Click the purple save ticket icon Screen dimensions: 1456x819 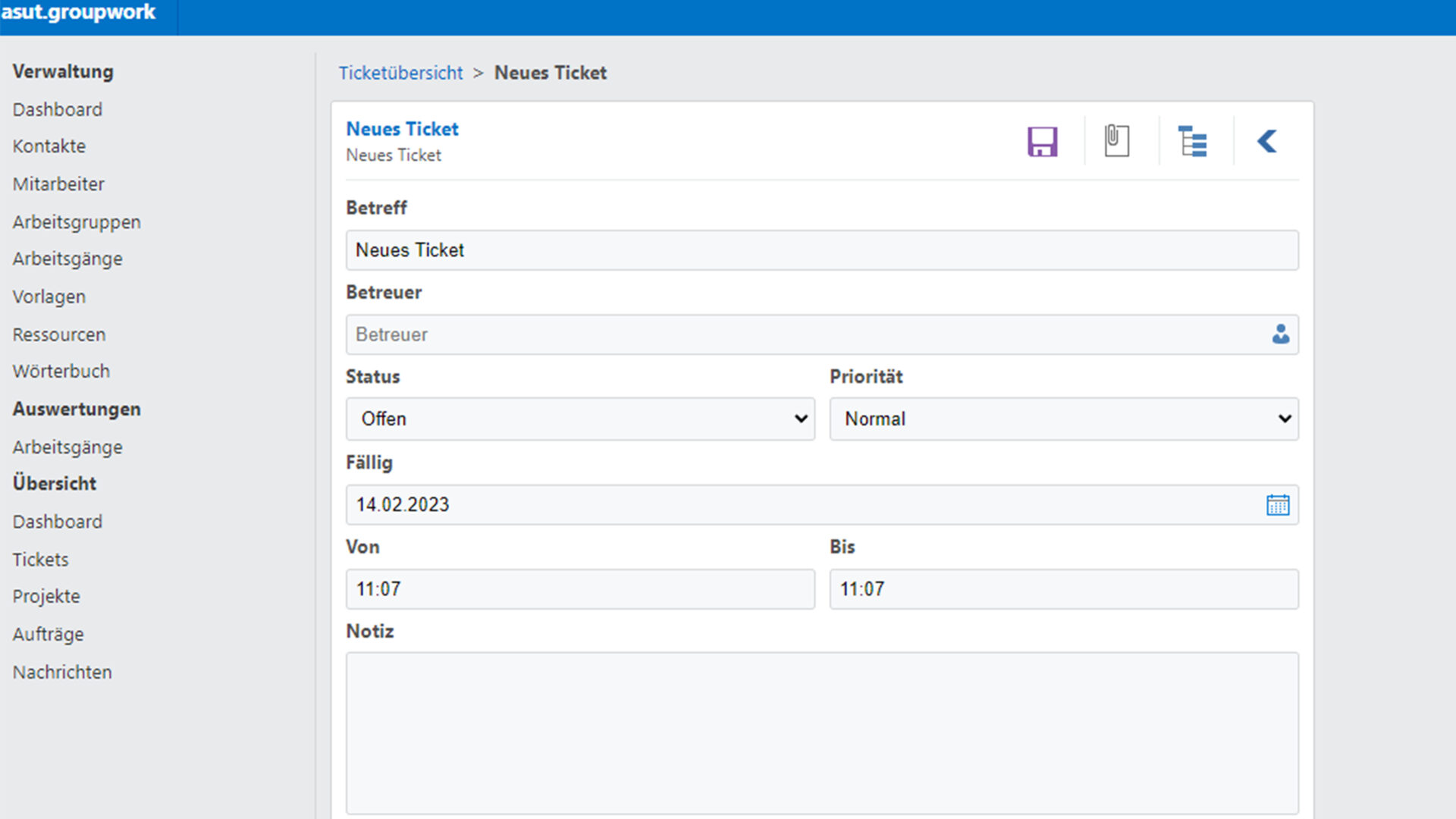click(x=1042, y=142)
